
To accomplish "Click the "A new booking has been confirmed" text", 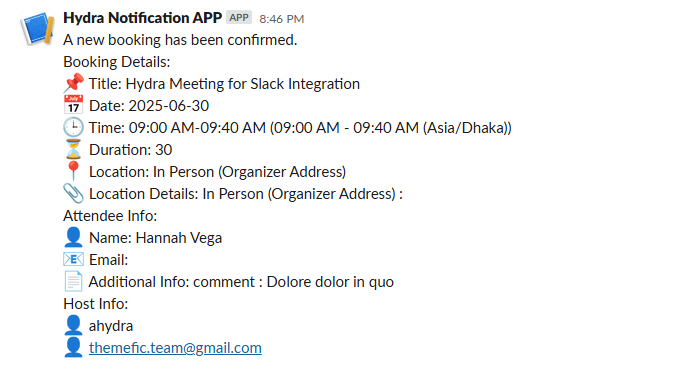I will coord(180,40).
